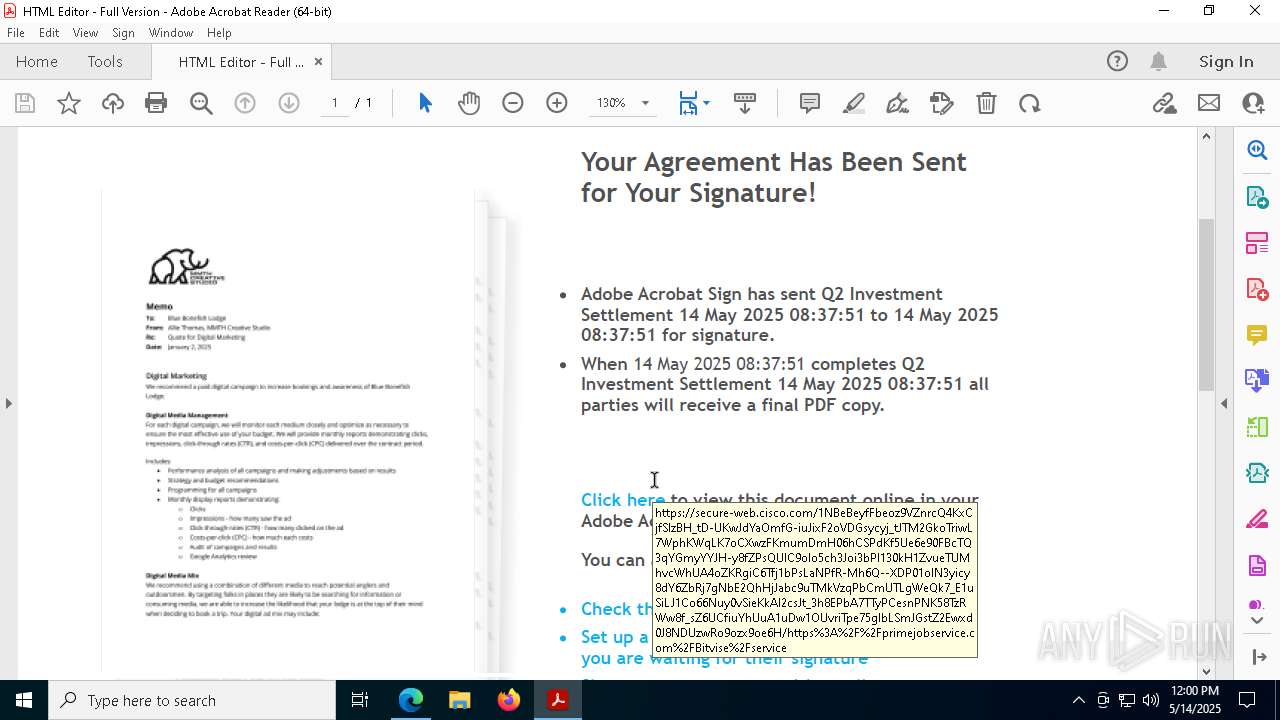The image size is (1280, 720).
Task: Click the page number input field
Action: click(x=334, y=103)
